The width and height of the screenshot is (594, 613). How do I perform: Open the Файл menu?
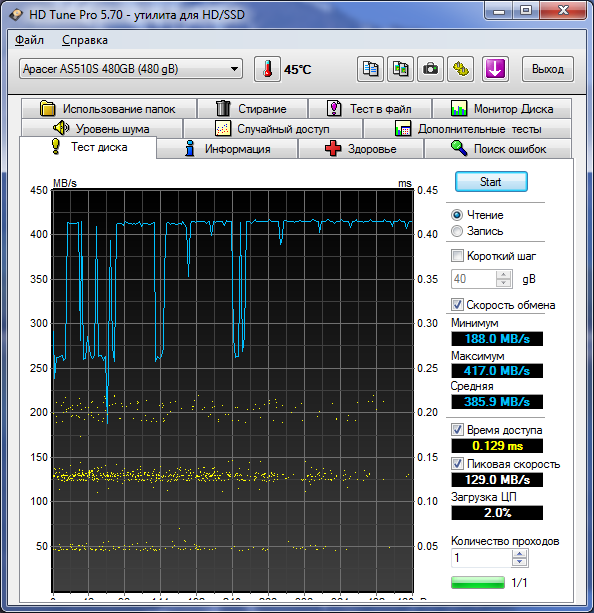[29, 40]
